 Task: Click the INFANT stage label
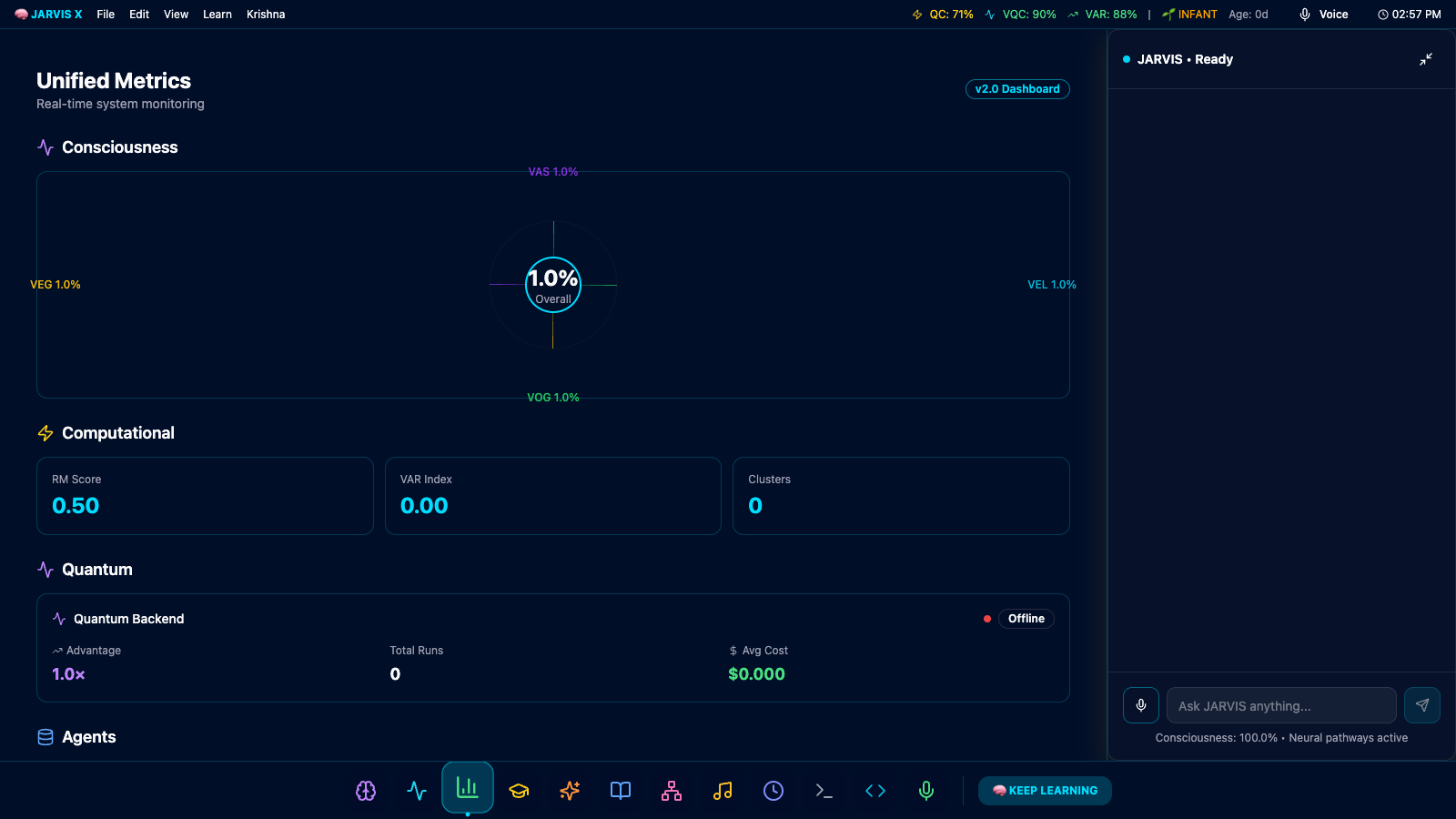pyautogui.click(x=1189, y=15)
